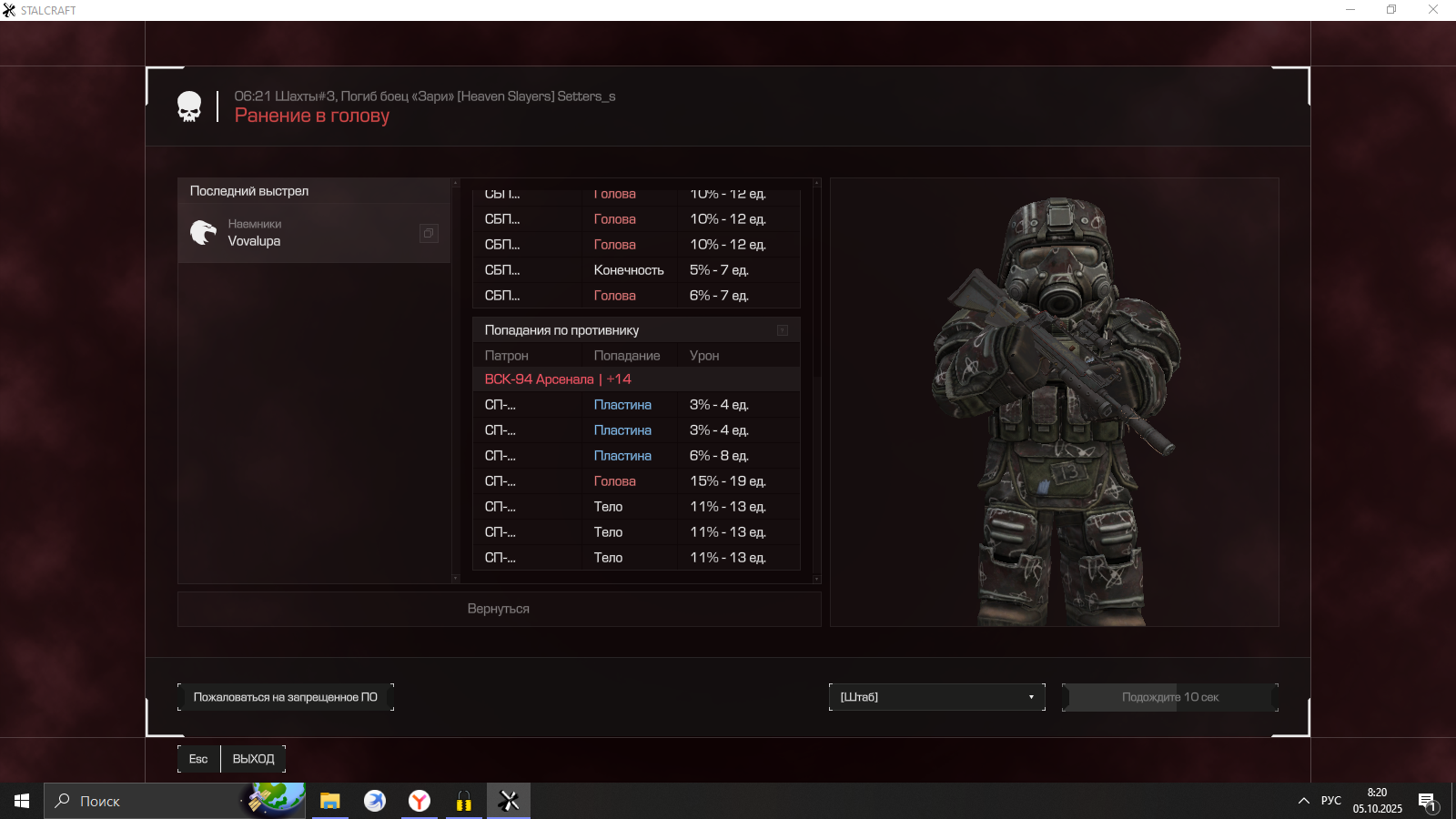The width and height of the screenshot is (1456, 819).
Task: Click the copy icon beside Vovalupa
Action: (x=429, y=233)
